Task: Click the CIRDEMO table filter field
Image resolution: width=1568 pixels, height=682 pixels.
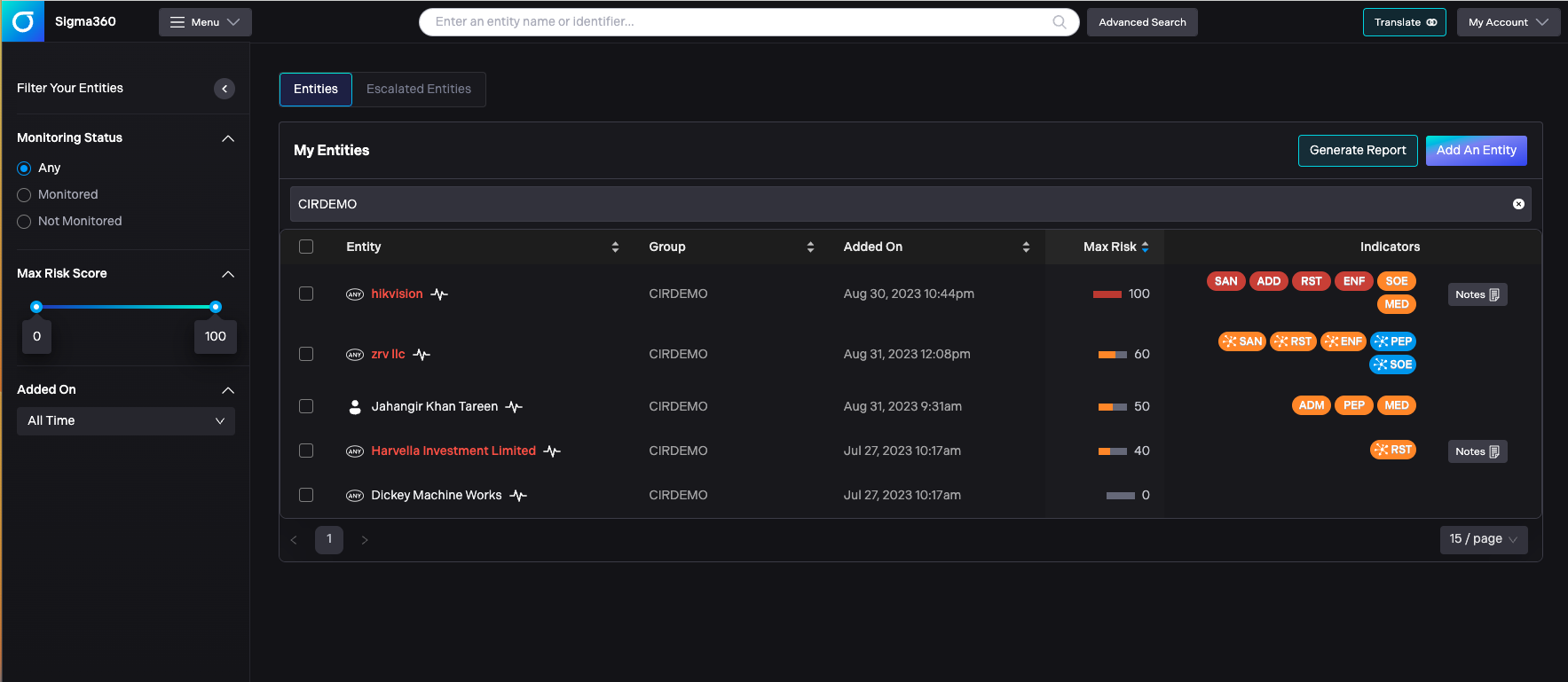Action: 910,204
